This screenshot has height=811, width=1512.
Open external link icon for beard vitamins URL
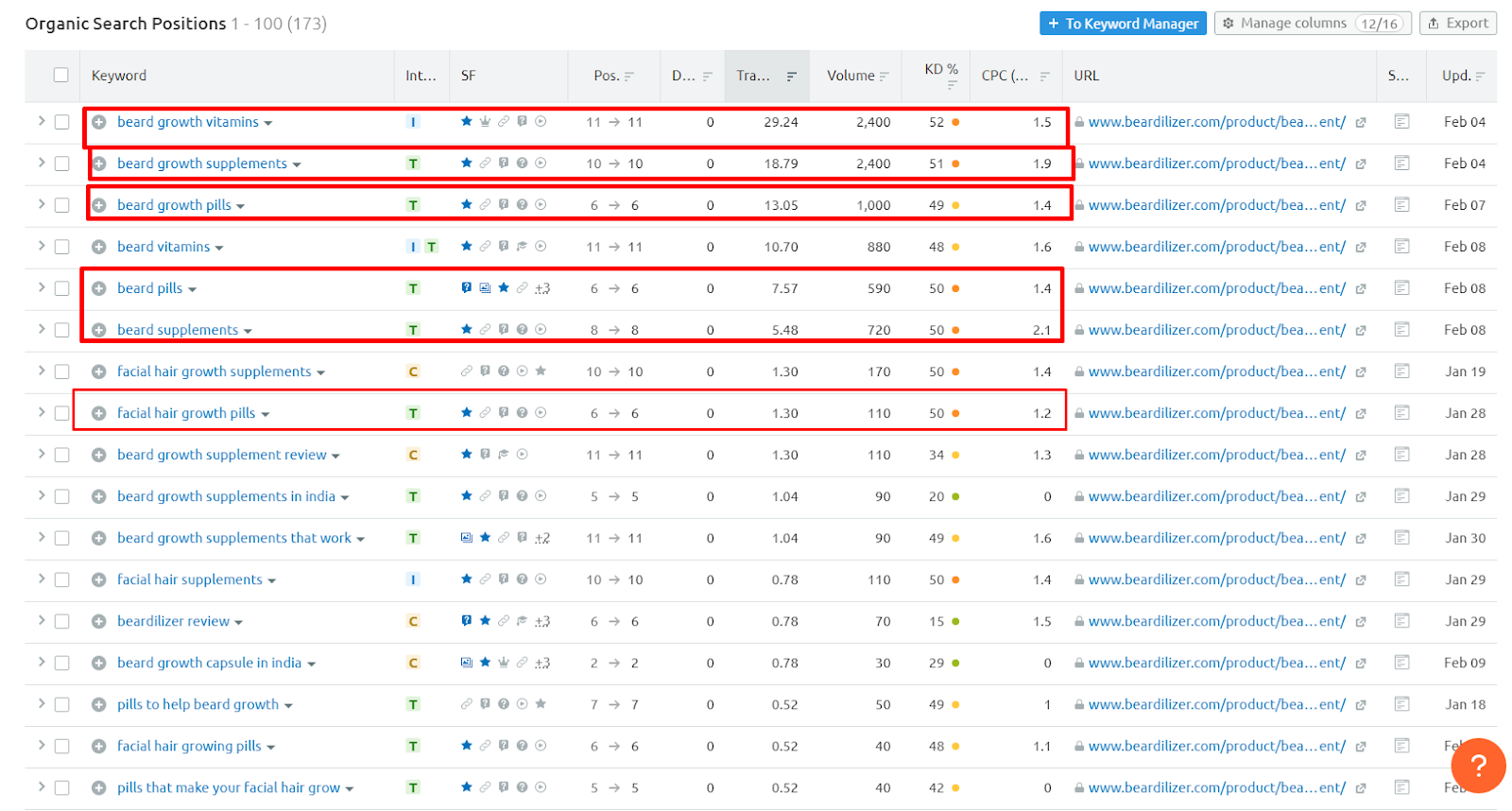click(x=1361, y=248)
